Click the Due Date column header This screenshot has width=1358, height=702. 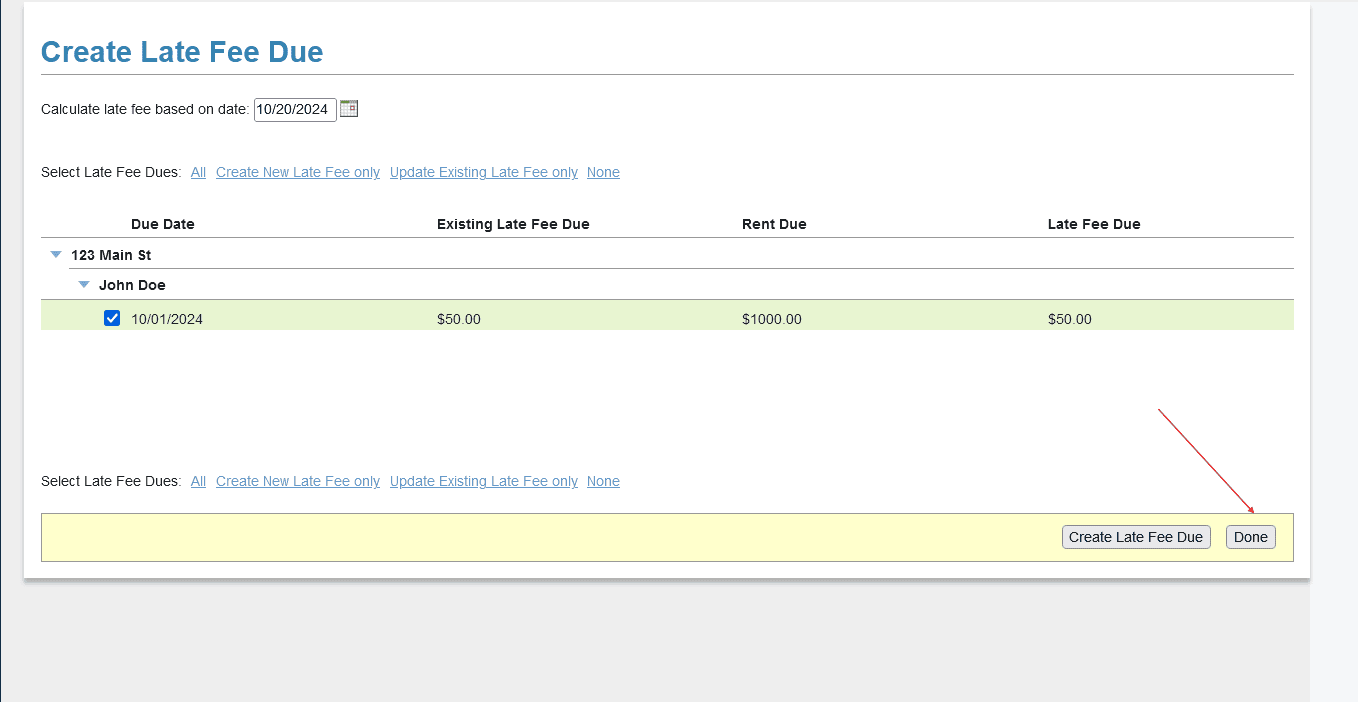coord(163,224)
